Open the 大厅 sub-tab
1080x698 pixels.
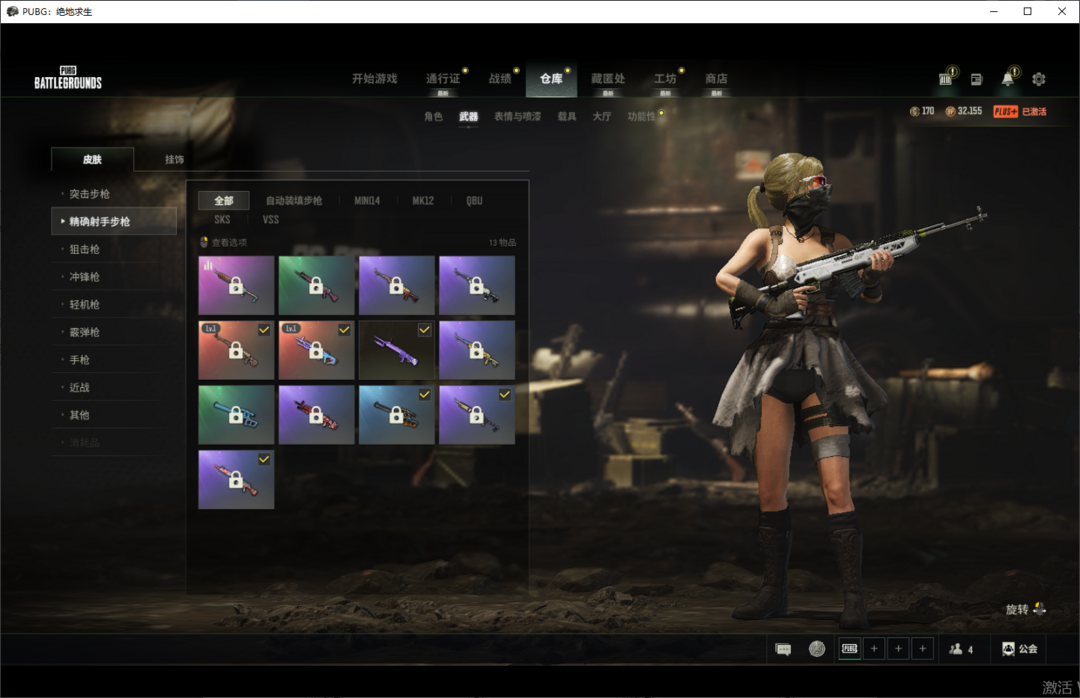pyautogui.click(x=602, y=116)
